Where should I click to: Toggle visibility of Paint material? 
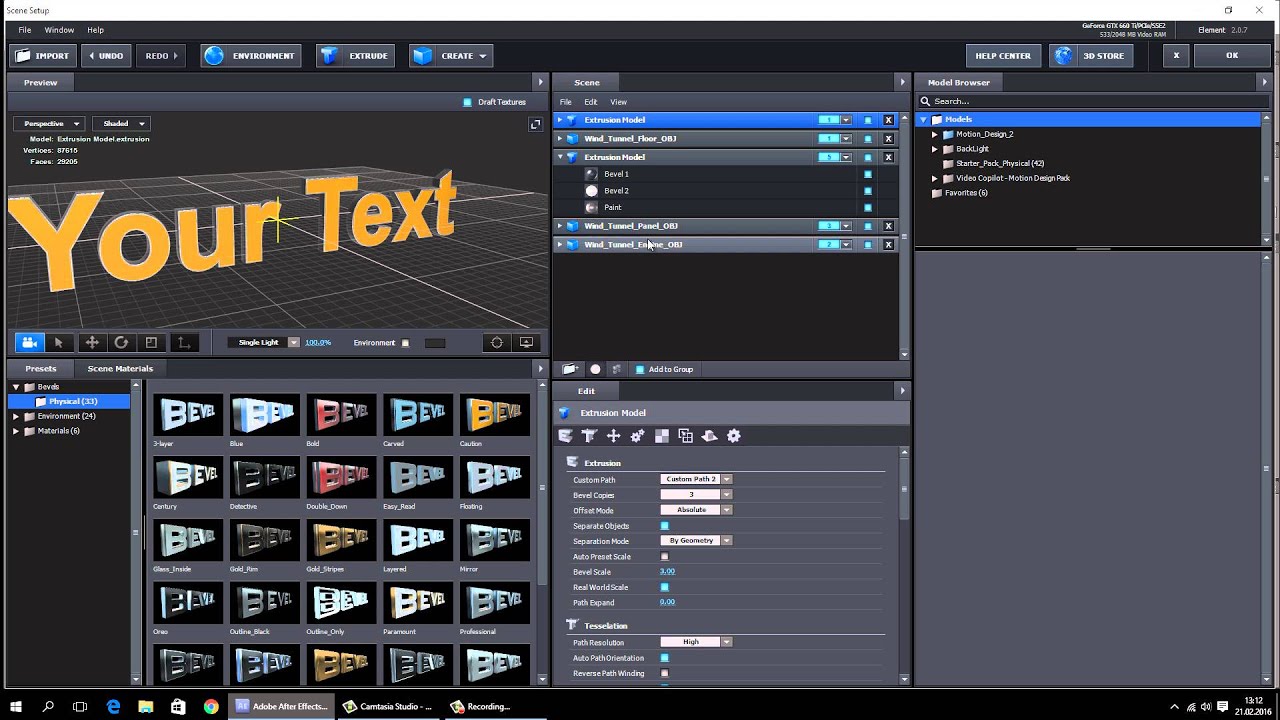coord(868,207)
